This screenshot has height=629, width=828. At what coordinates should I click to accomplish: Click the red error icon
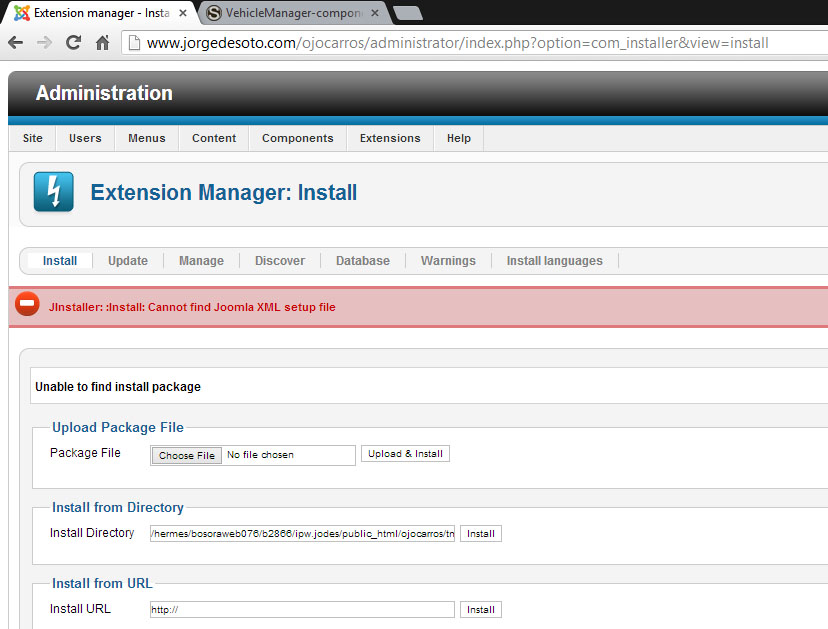27,306
